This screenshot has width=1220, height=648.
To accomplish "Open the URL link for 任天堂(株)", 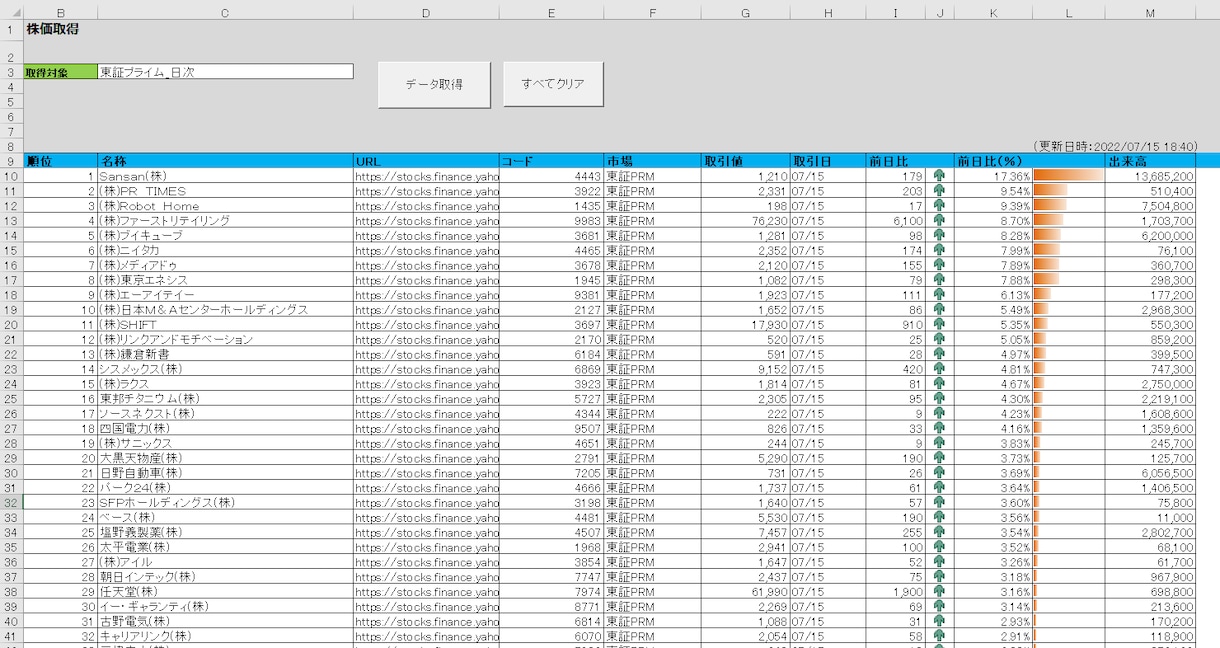I will (x=426, y=592).
